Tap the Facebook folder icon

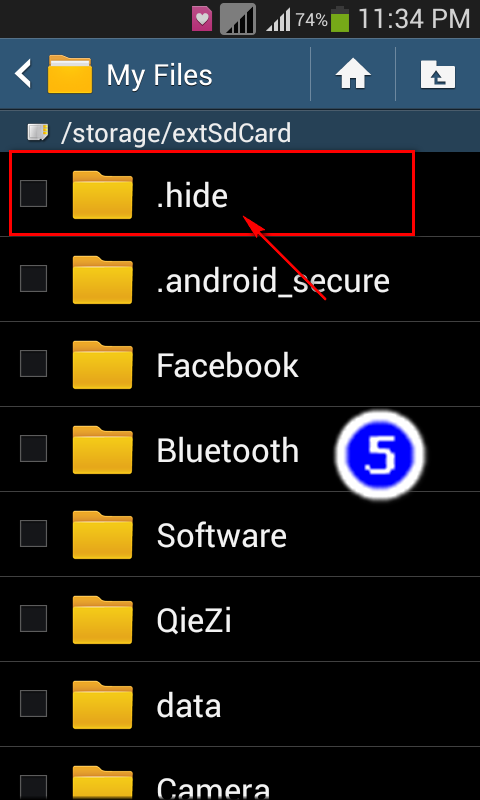[103, 365]
